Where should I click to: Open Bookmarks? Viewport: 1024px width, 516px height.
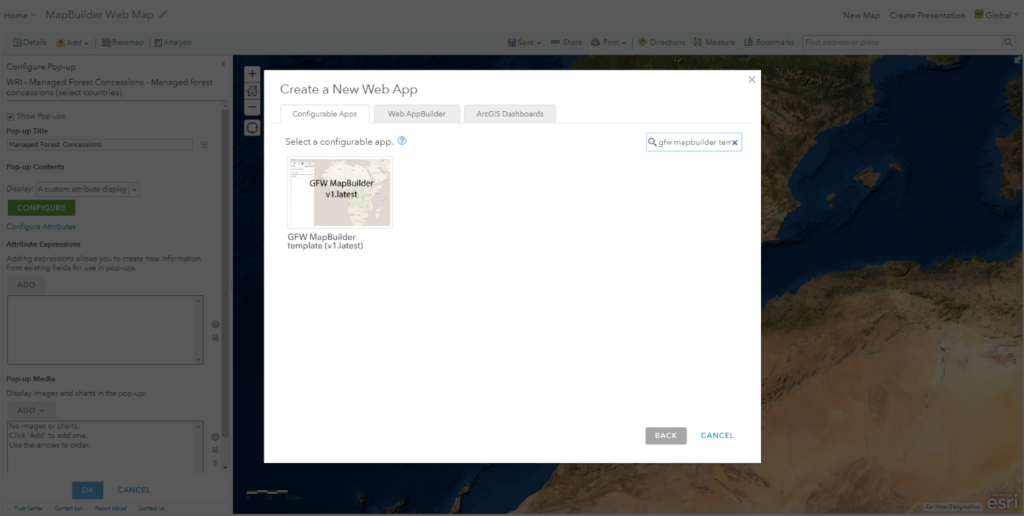tap(769, 42)
